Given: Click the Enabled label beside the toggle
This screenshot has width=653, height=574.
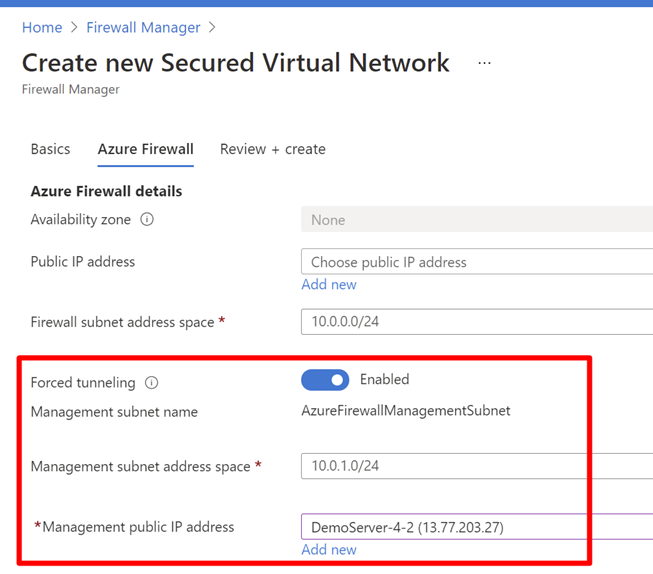Looking at the screenshot, I should tap(384, 380).
